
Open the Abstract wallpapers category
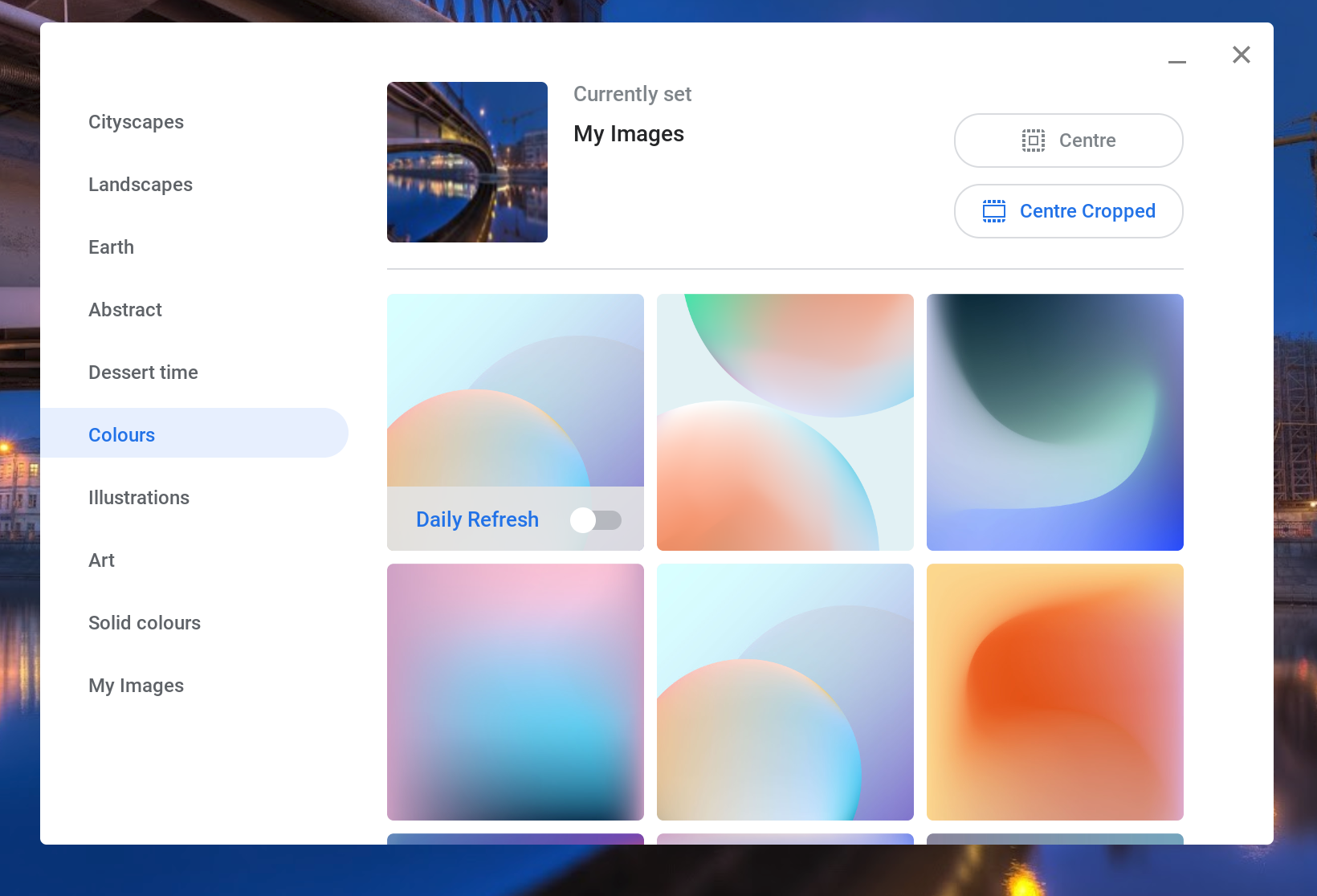(125, 310)
